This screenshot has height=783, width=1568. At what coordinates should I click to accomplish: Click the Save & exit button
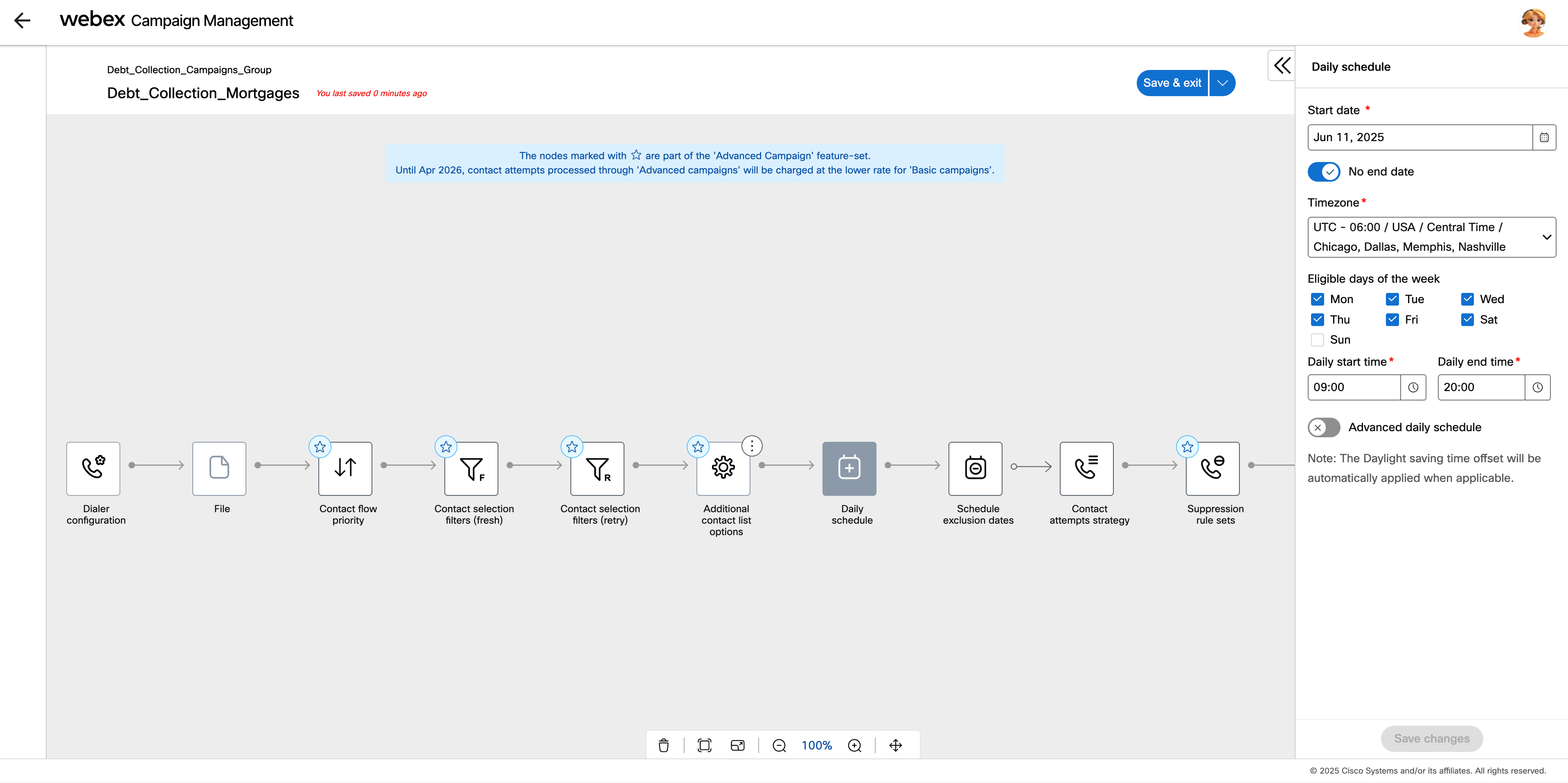pos(1172,83)
